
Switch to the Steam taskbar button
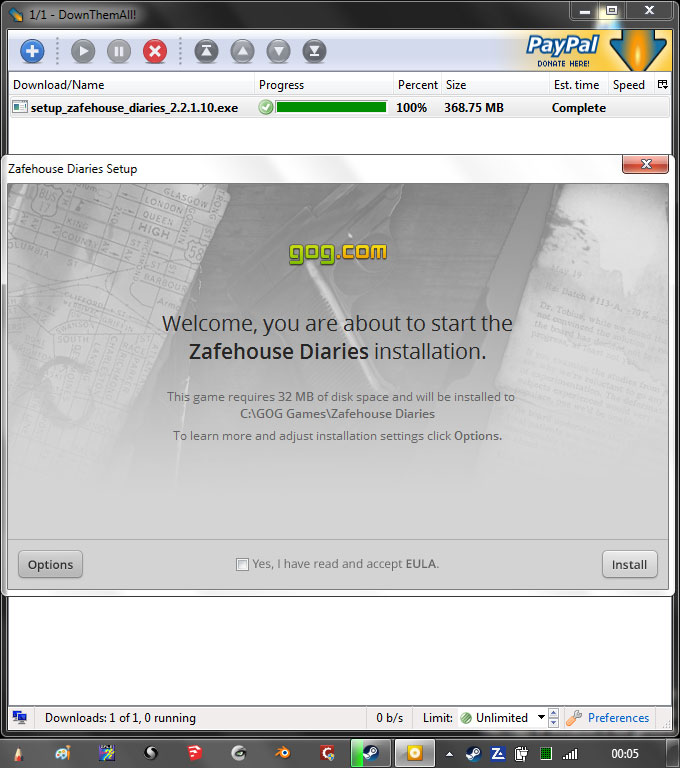371,753
